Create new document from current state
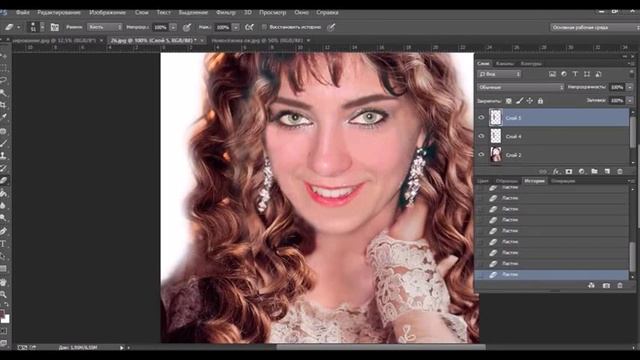Image resolution: width=640 pixels, height=360 pixels. point(591,286)
